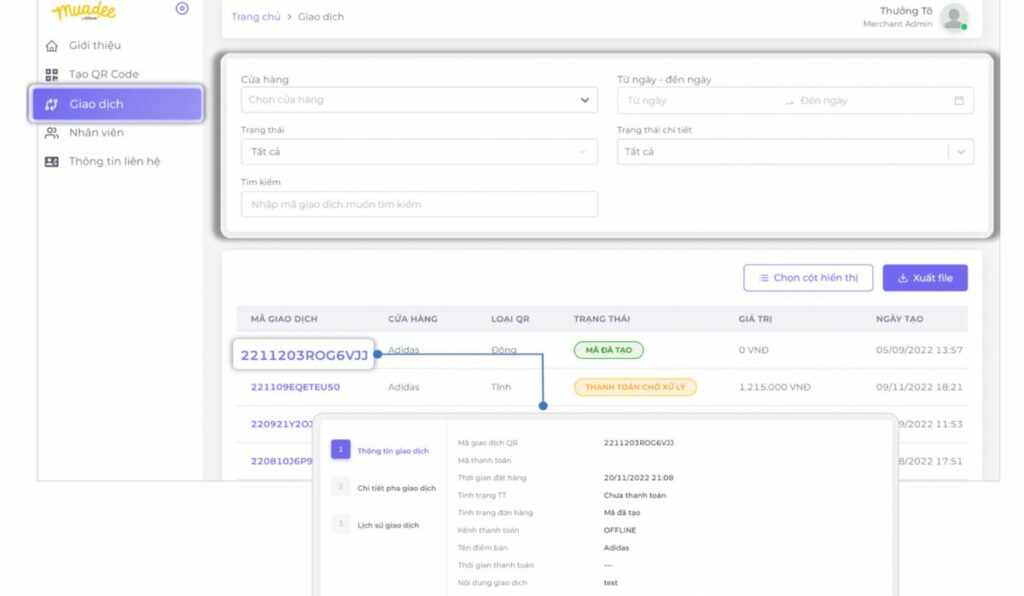Click the Xuất file export button
Screen dimensions: 1024x596
[924, 278]
